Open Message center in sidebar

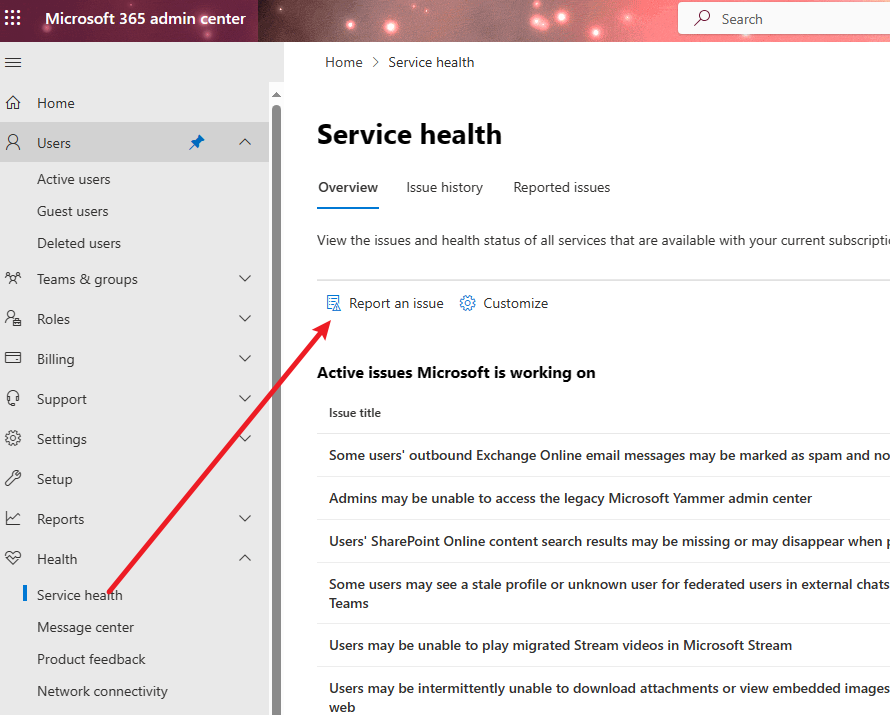point(85,627)
